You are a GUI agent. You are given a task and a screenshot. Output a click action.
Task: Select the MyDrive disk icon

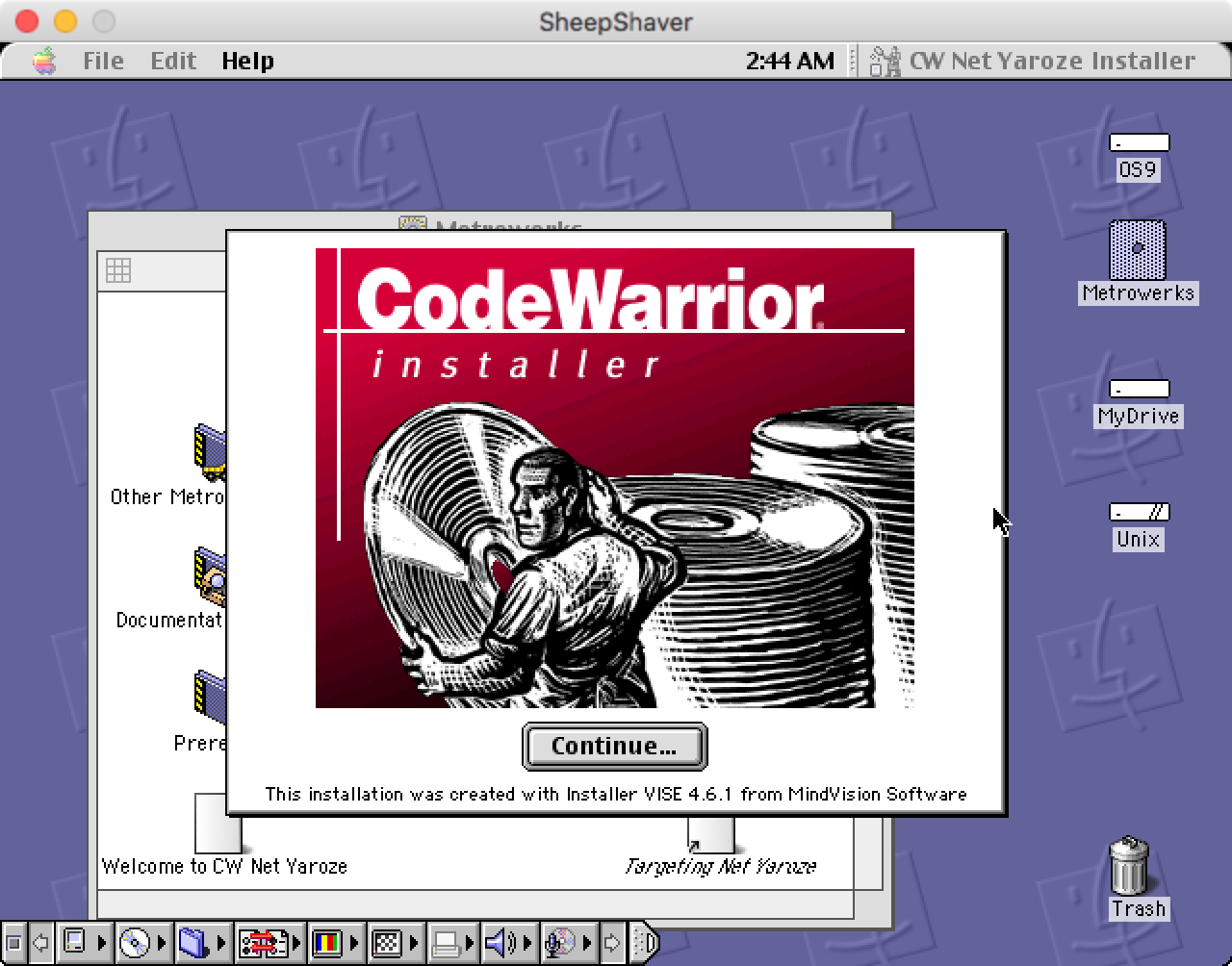[x=1139, y=389]
